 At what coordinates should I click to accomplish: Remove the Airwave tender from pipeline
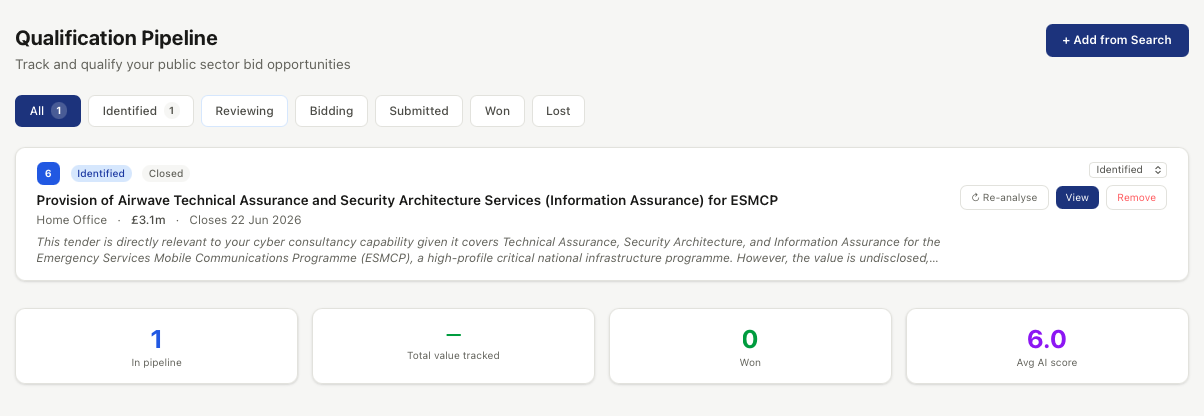click(x=1136, y=197)
